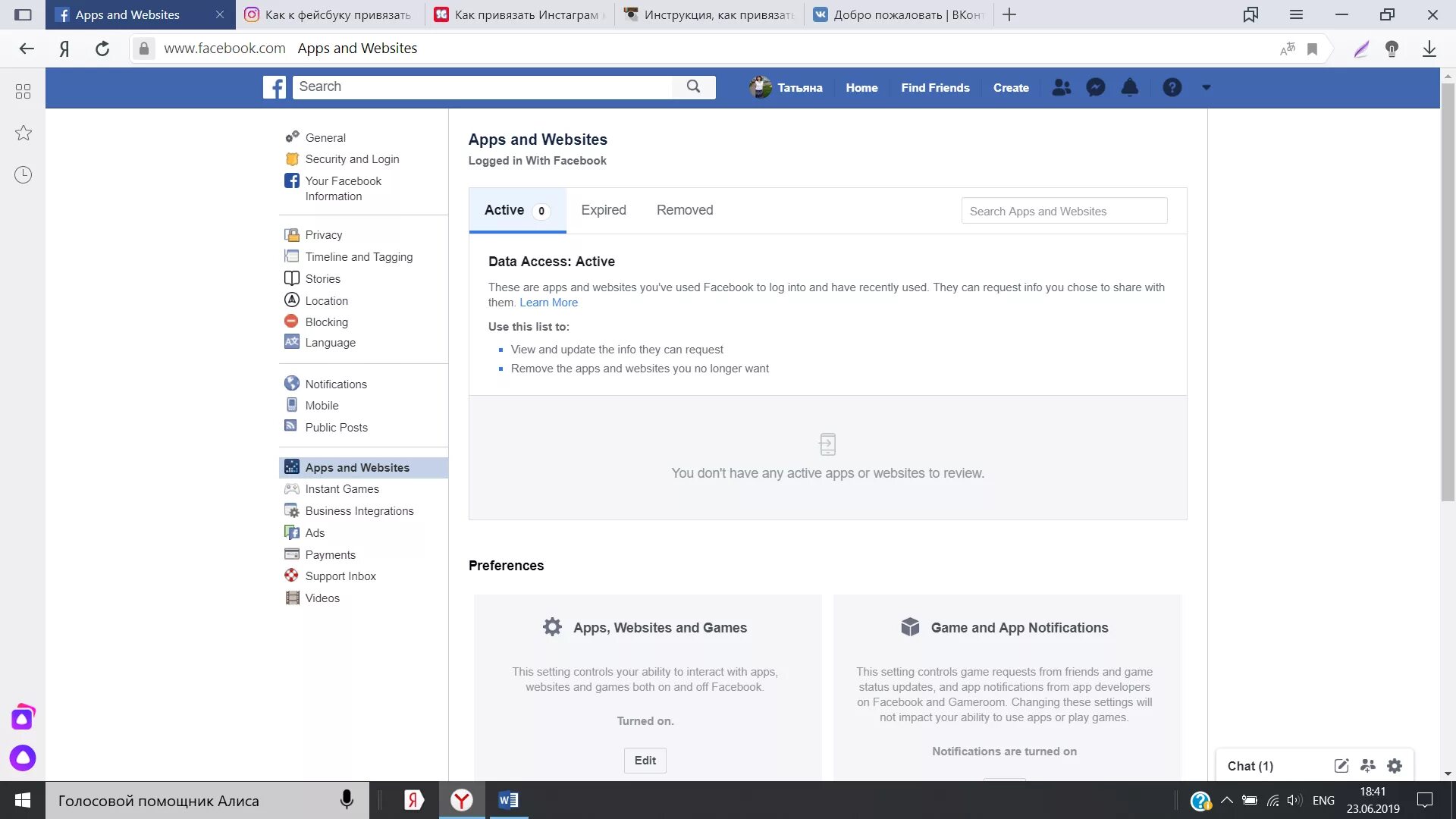Screen dimensions: 1456x819
Task: Click Alice voice assistant icon in side panel
Action: [23, 758]
